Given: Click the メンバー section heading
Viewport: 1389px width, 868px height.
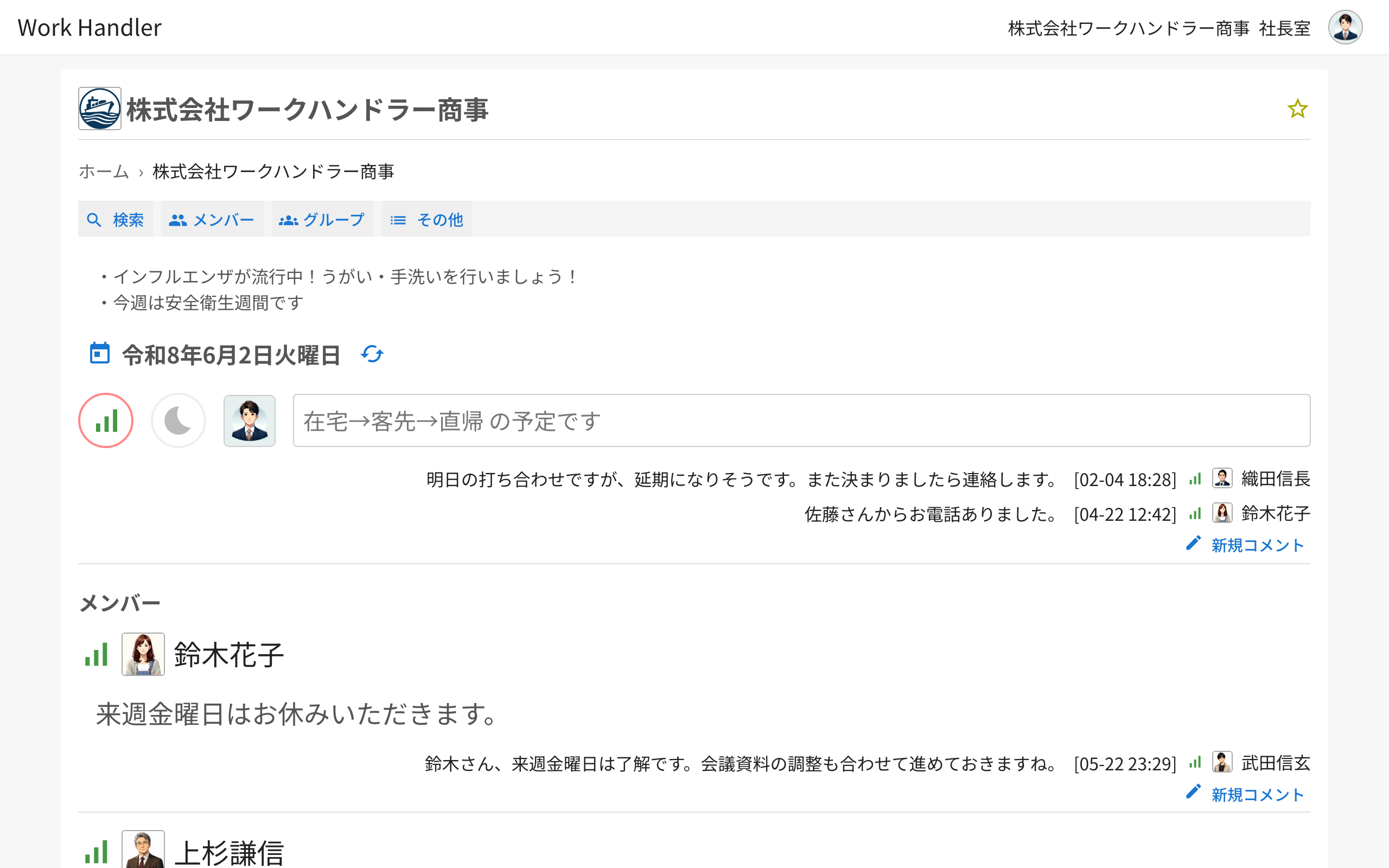Looking at the screenshot, I should pos(119,603).
